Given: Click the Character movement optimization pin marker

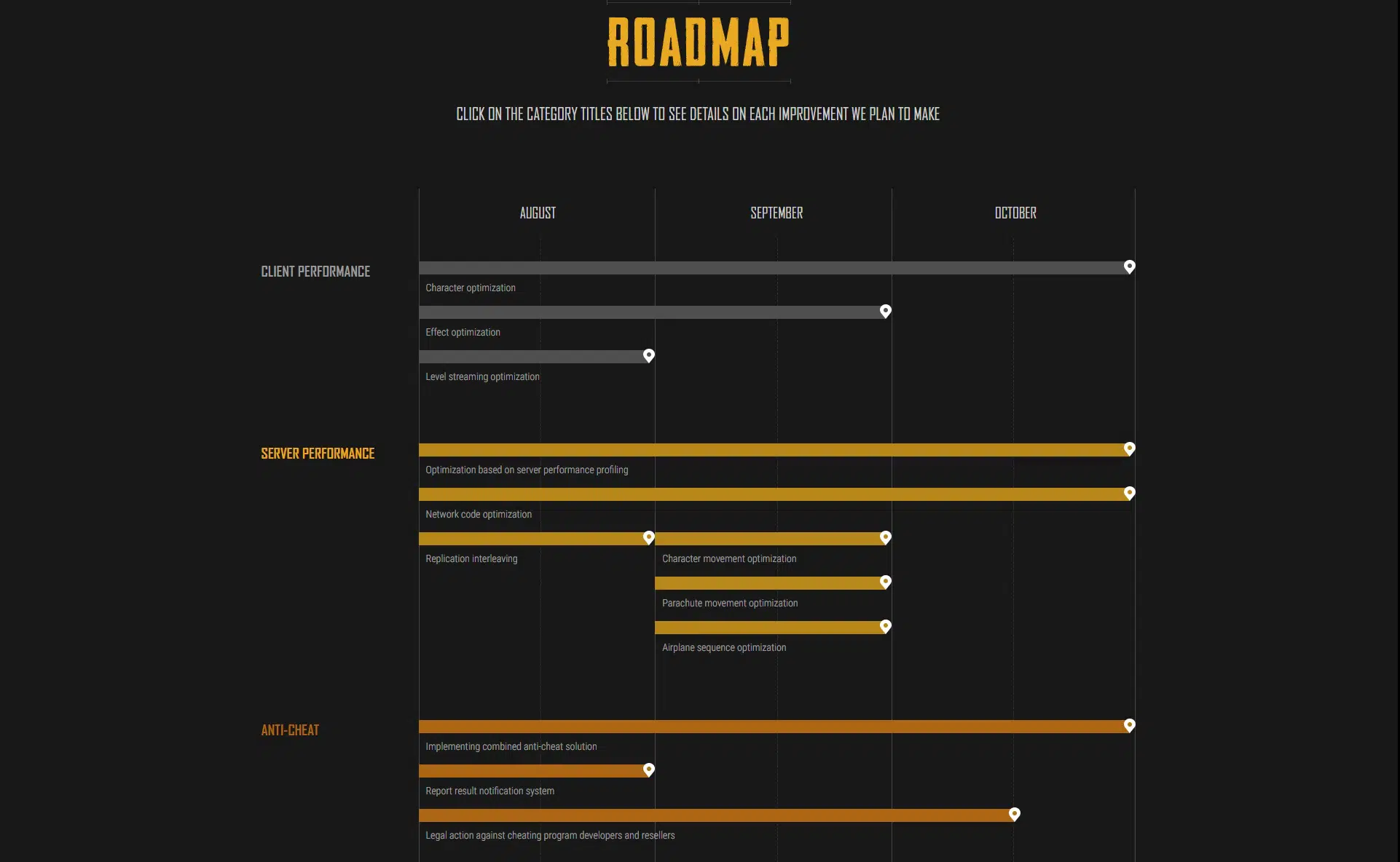Looking at the screenshot, I should click(x=885, y=537).
